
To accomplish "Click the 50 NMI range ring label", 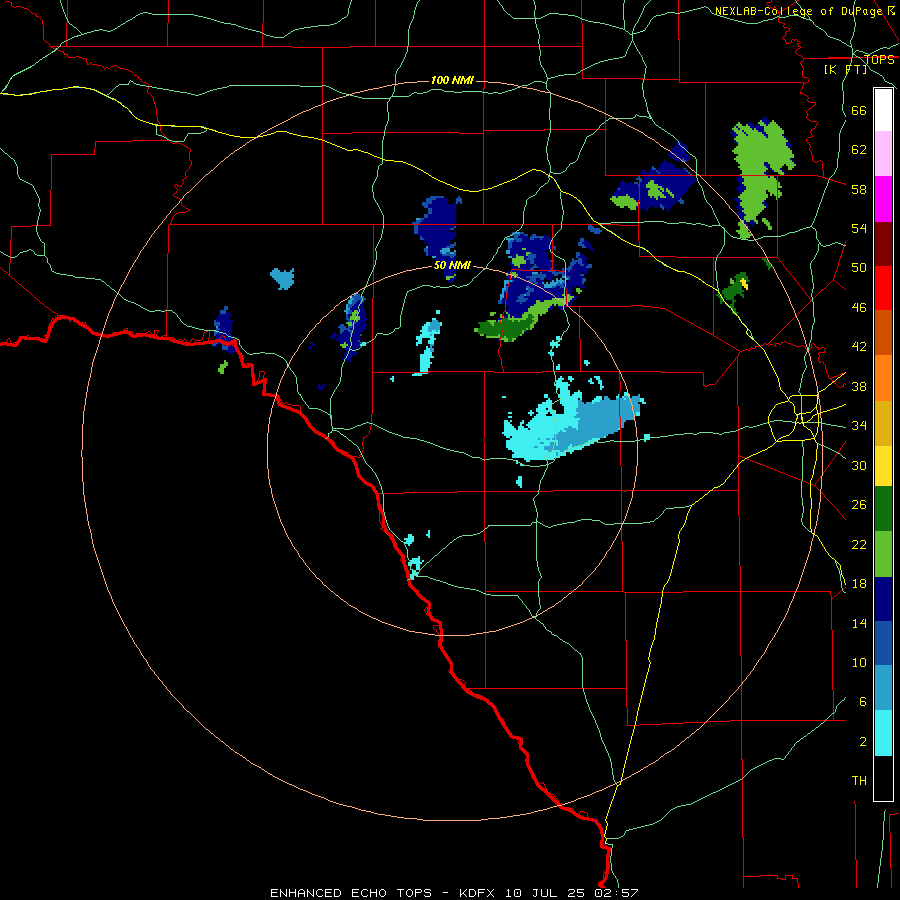I will pos(452,265).
